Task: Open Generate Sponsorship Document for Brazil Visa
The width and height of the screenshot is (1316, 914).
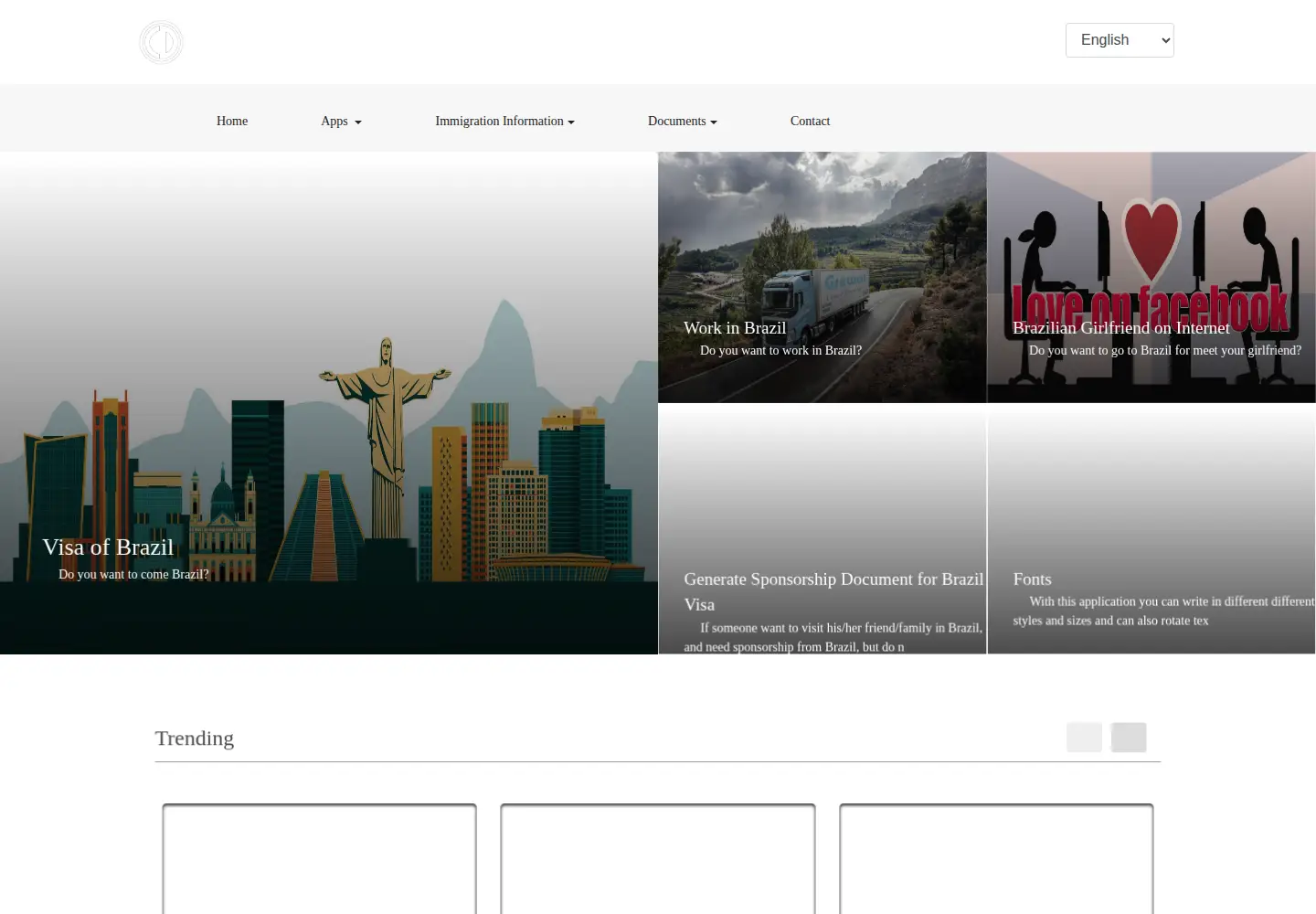Action: pyautogui.click(x=833, y=591)
